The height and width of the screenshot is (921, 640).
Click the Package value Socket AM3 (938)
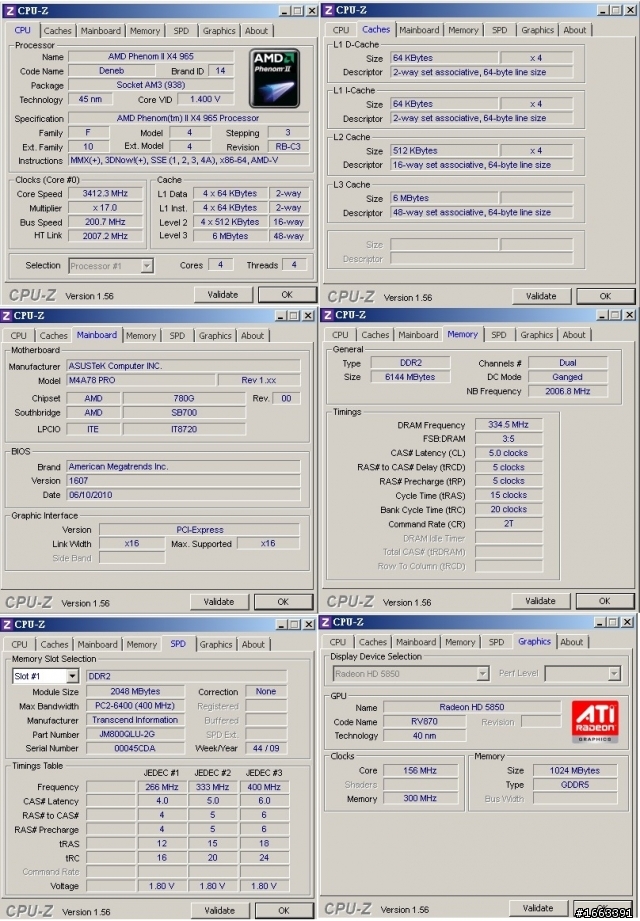151,85
